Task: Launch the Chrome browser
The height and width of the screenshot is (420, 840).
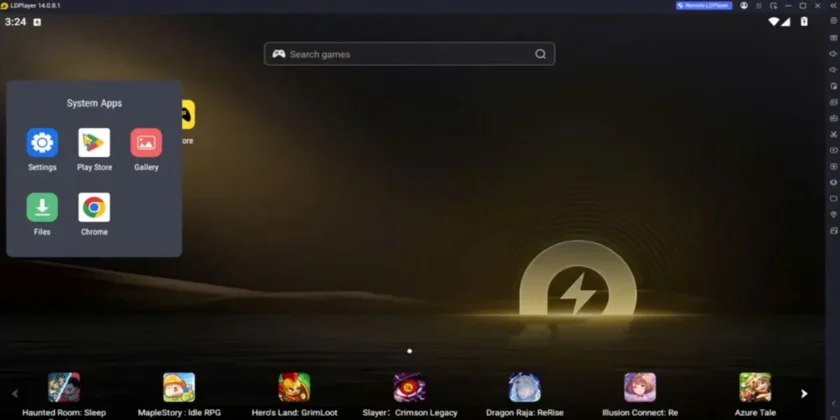Action: 94,207
